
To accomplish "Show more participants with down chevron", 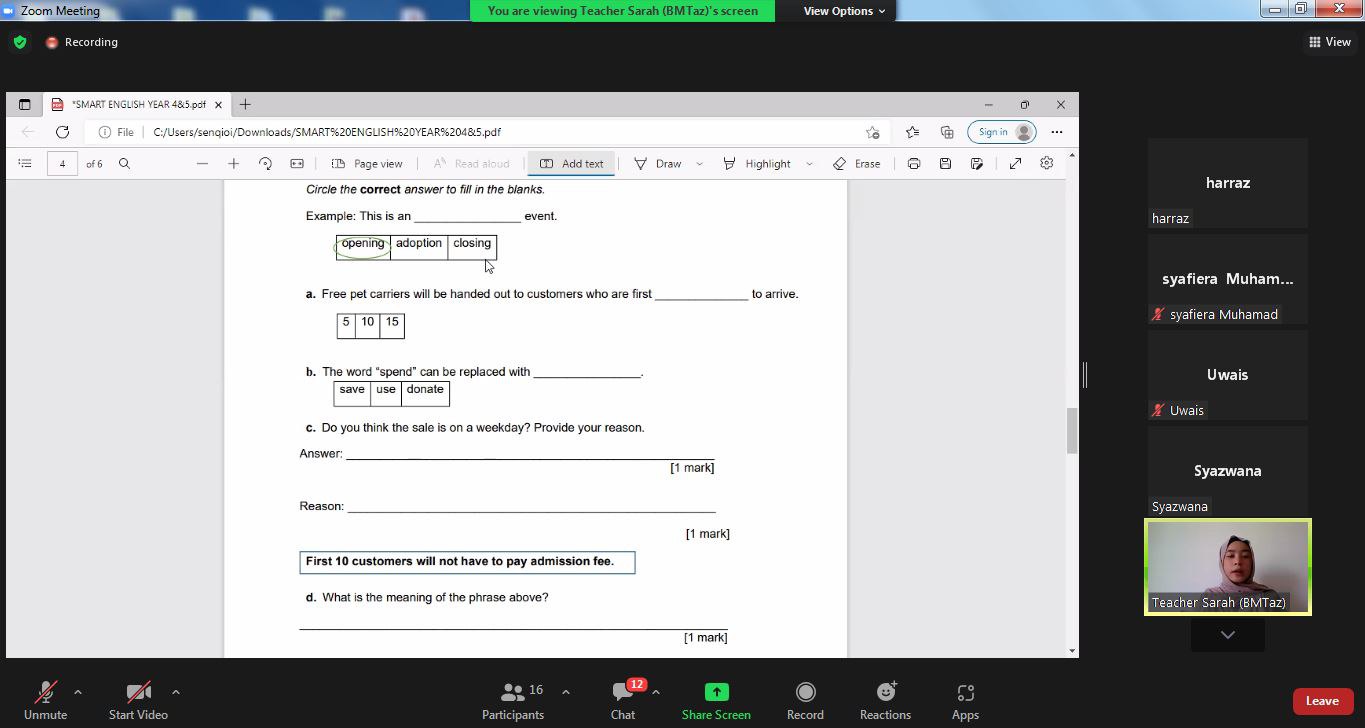I will coord(1228,635).
